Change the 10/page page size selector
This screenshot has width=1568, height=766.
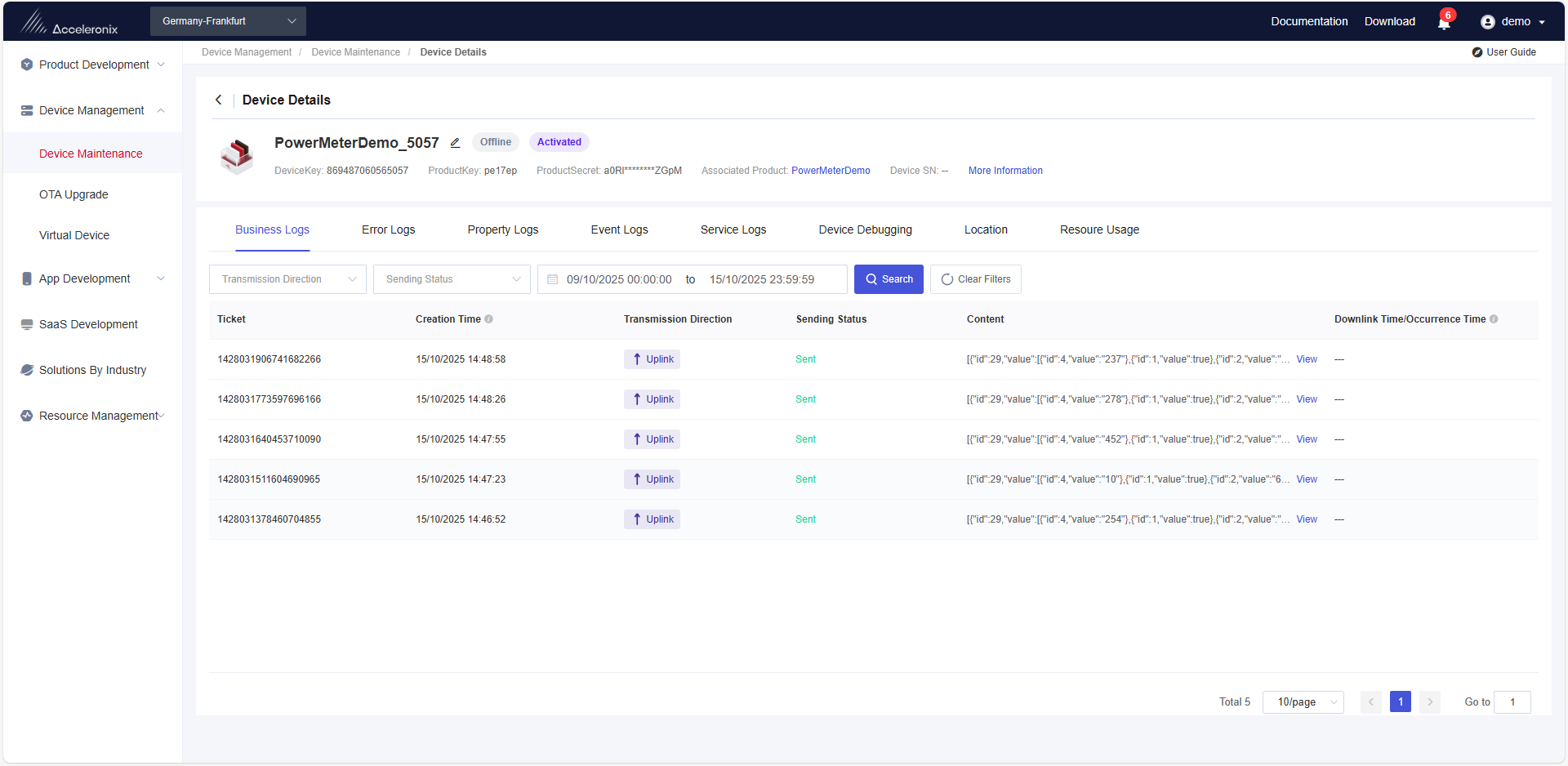[x=1303, y=702]
